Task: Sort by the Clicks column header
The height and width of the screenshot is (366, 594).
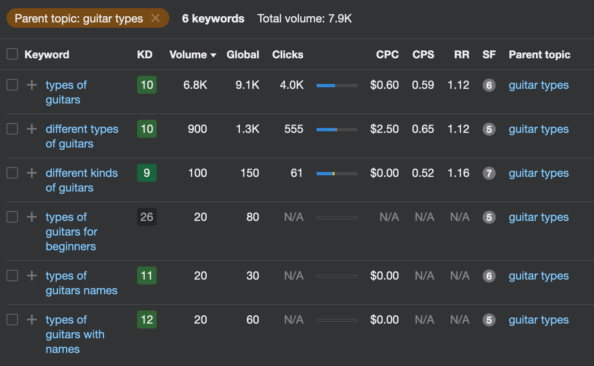Action: 288,55
